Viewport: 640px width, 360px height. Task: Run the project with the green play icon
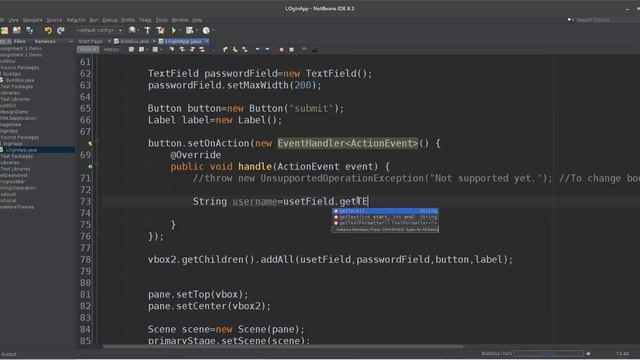[x=173, y=30]
